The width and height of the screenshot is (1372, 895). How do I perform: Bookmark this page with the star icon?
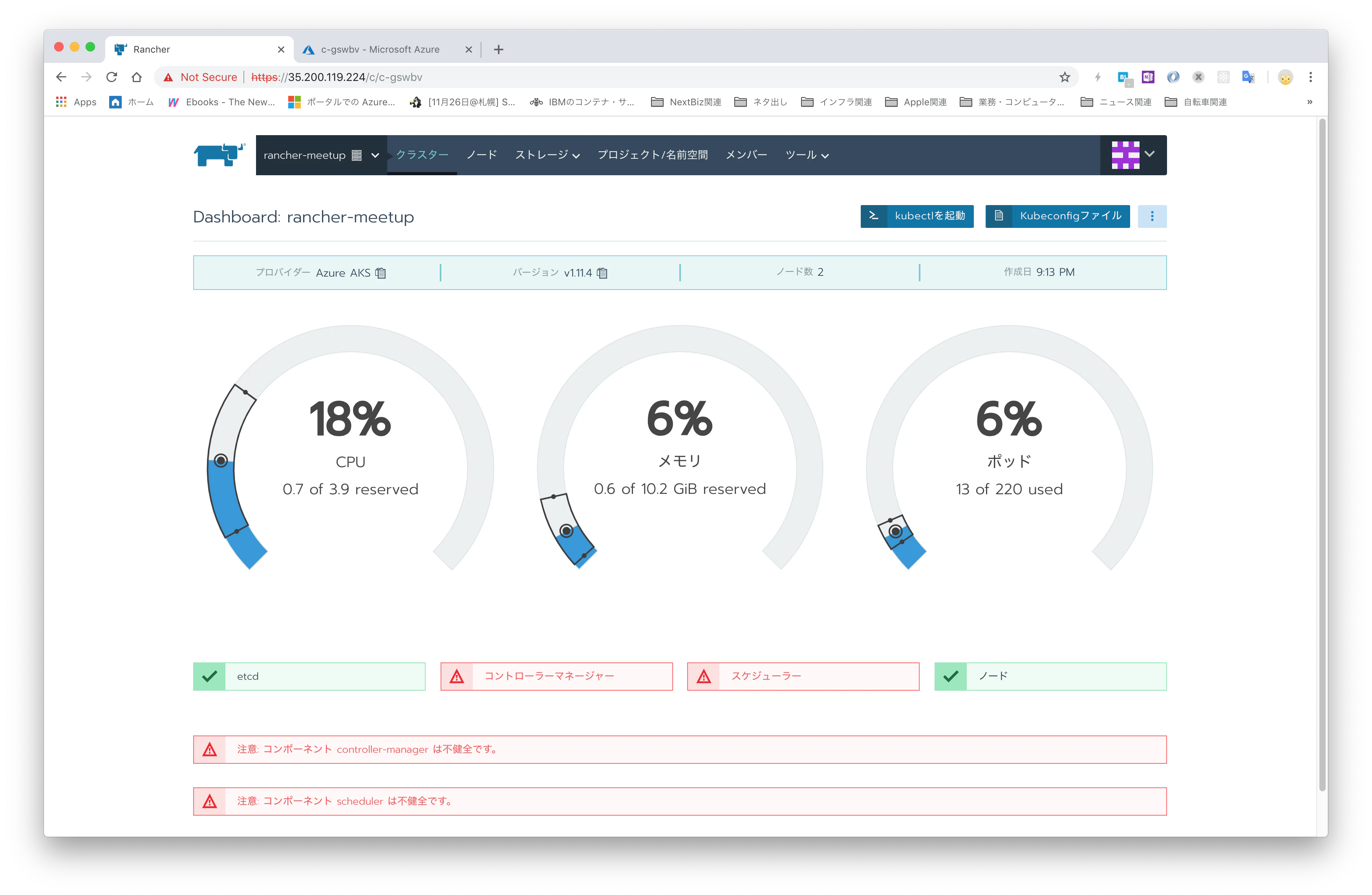pyautogui.click(x=1064, y=77)
